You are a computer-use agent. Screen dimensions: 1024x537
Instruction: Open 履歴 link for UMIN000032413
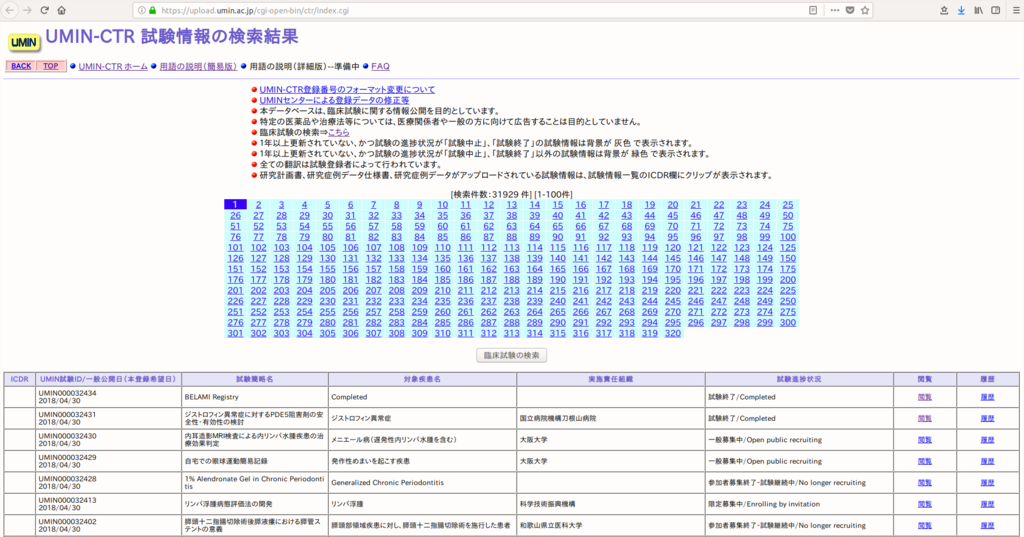click(987, 504)
